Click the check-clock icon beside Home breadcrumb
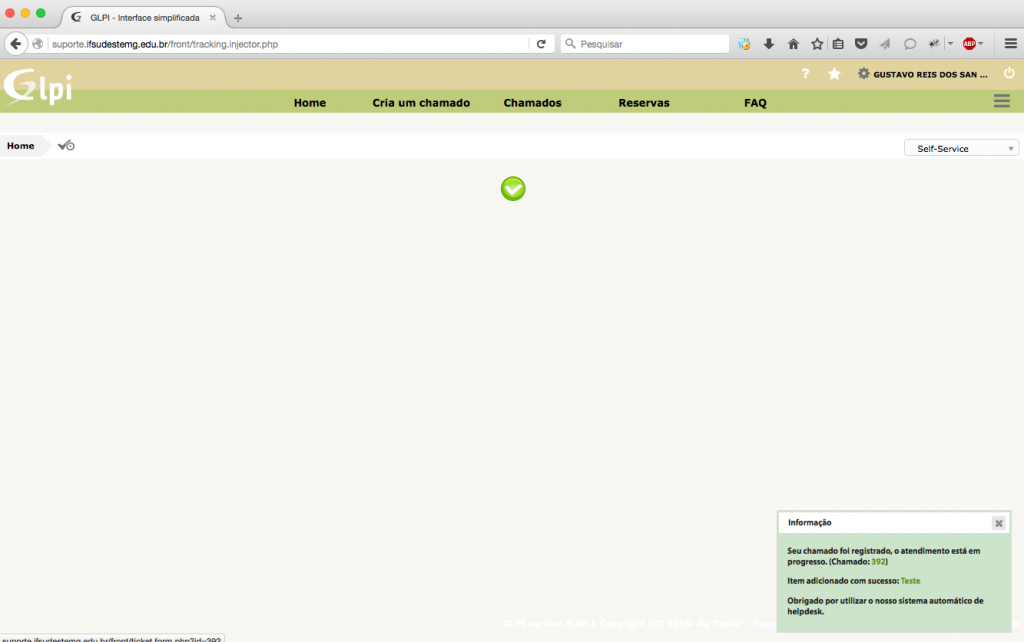 click(66, 146)
